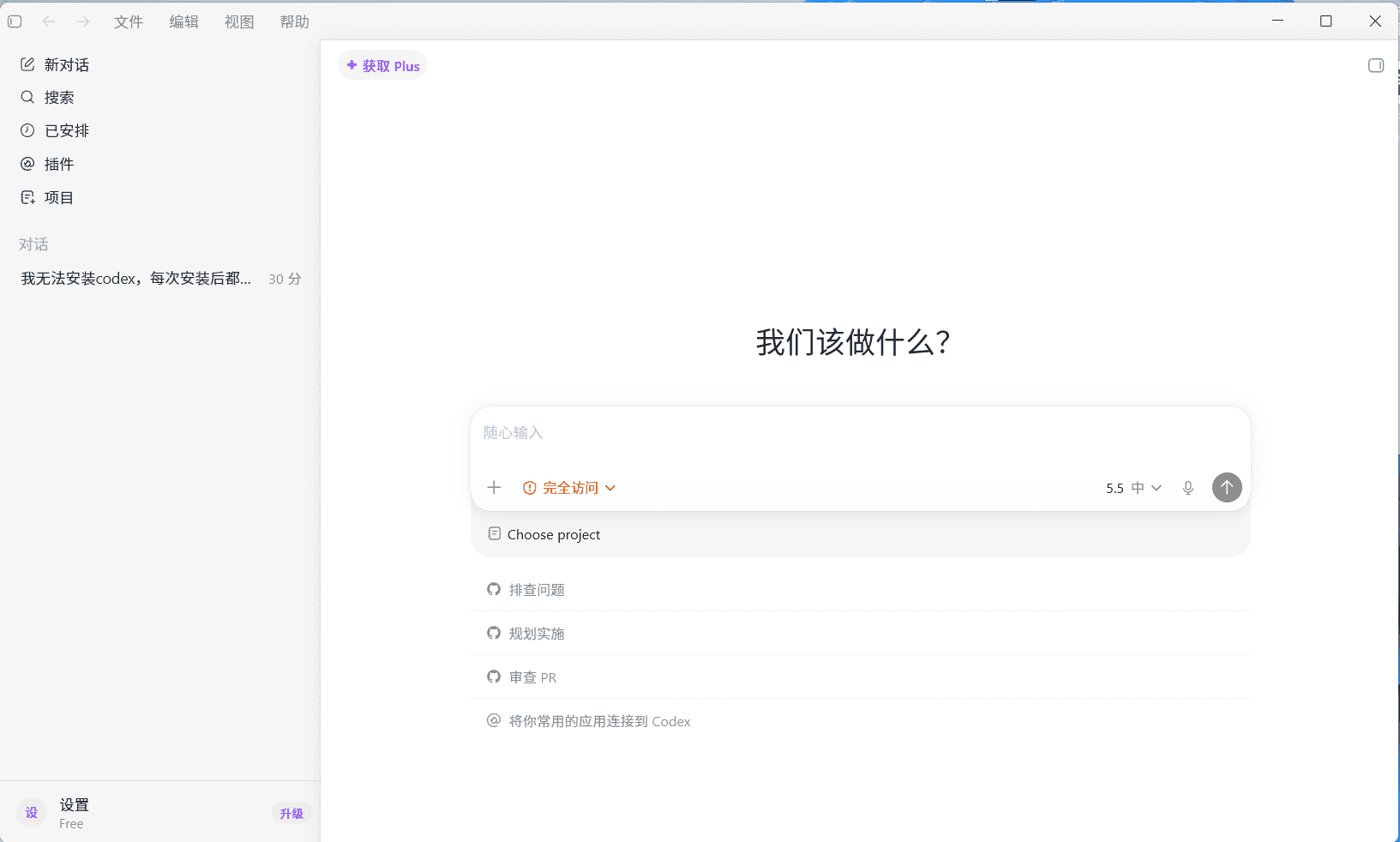The width and height of the screenshot is (1400, 842).
Task: Select the 审查 PR suggestion
Action: [860, 677]
